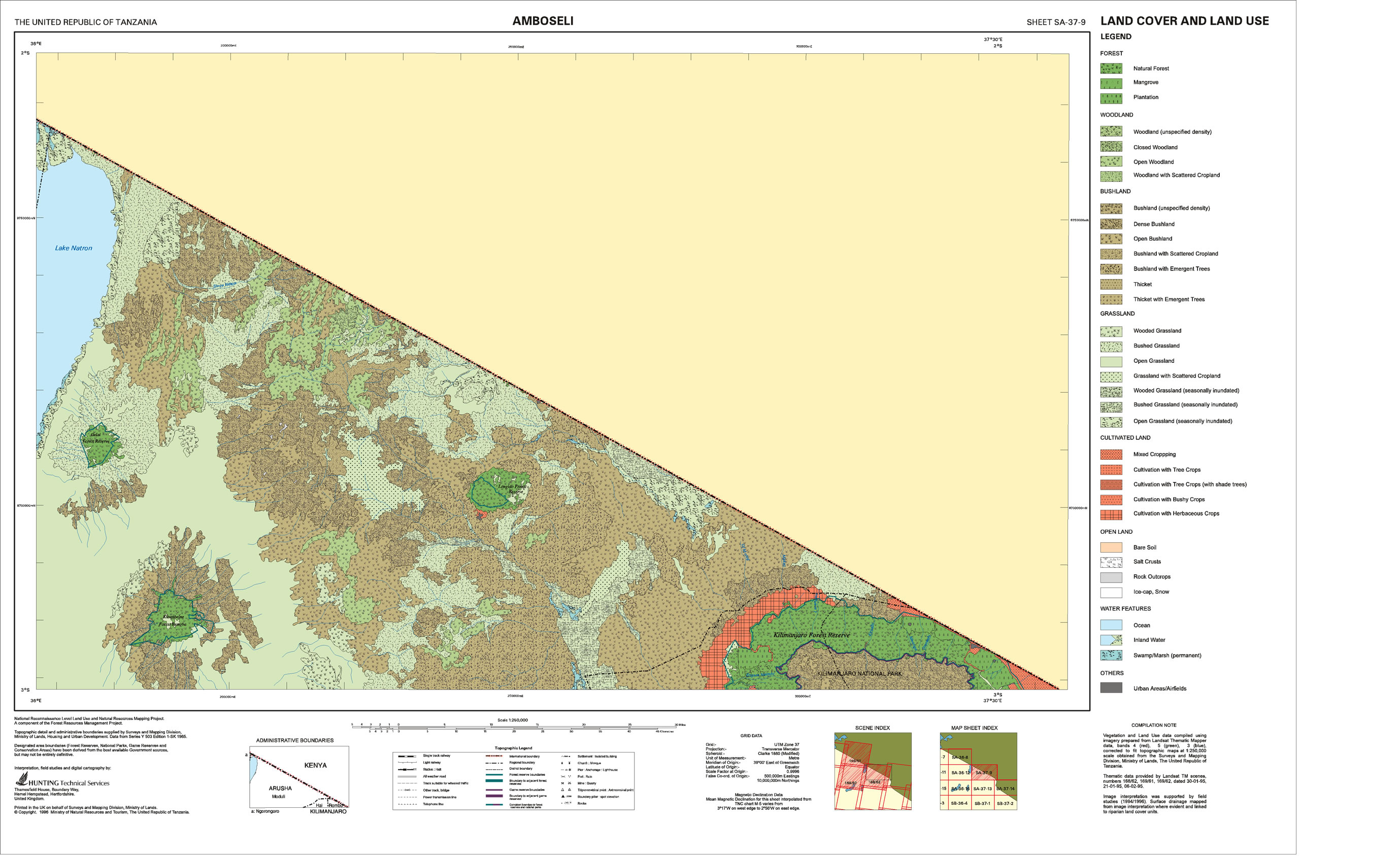Select the Dense Bushland legend swatch
Image resolution: width=1400 pixels, height=856 pixels.
pyautogui.click(x=1110, y=224)
